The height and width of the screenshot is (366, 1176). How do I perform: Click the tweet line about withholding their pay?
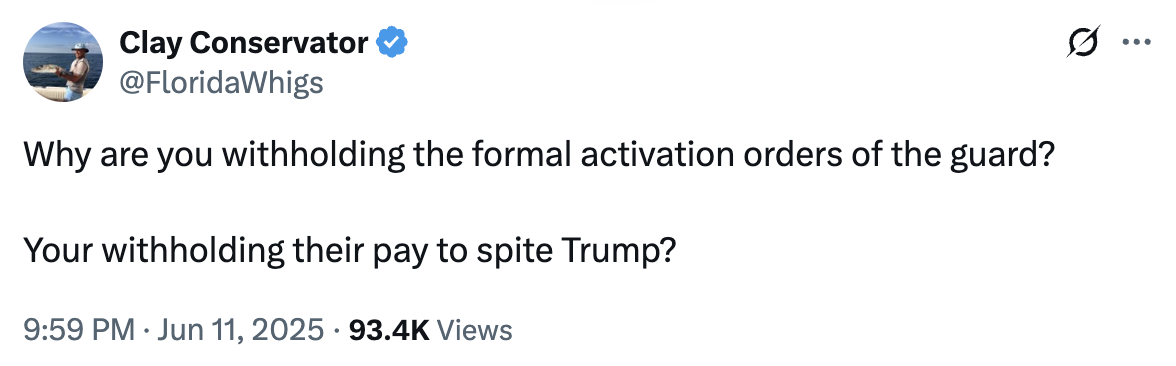[x=351, y=251]
